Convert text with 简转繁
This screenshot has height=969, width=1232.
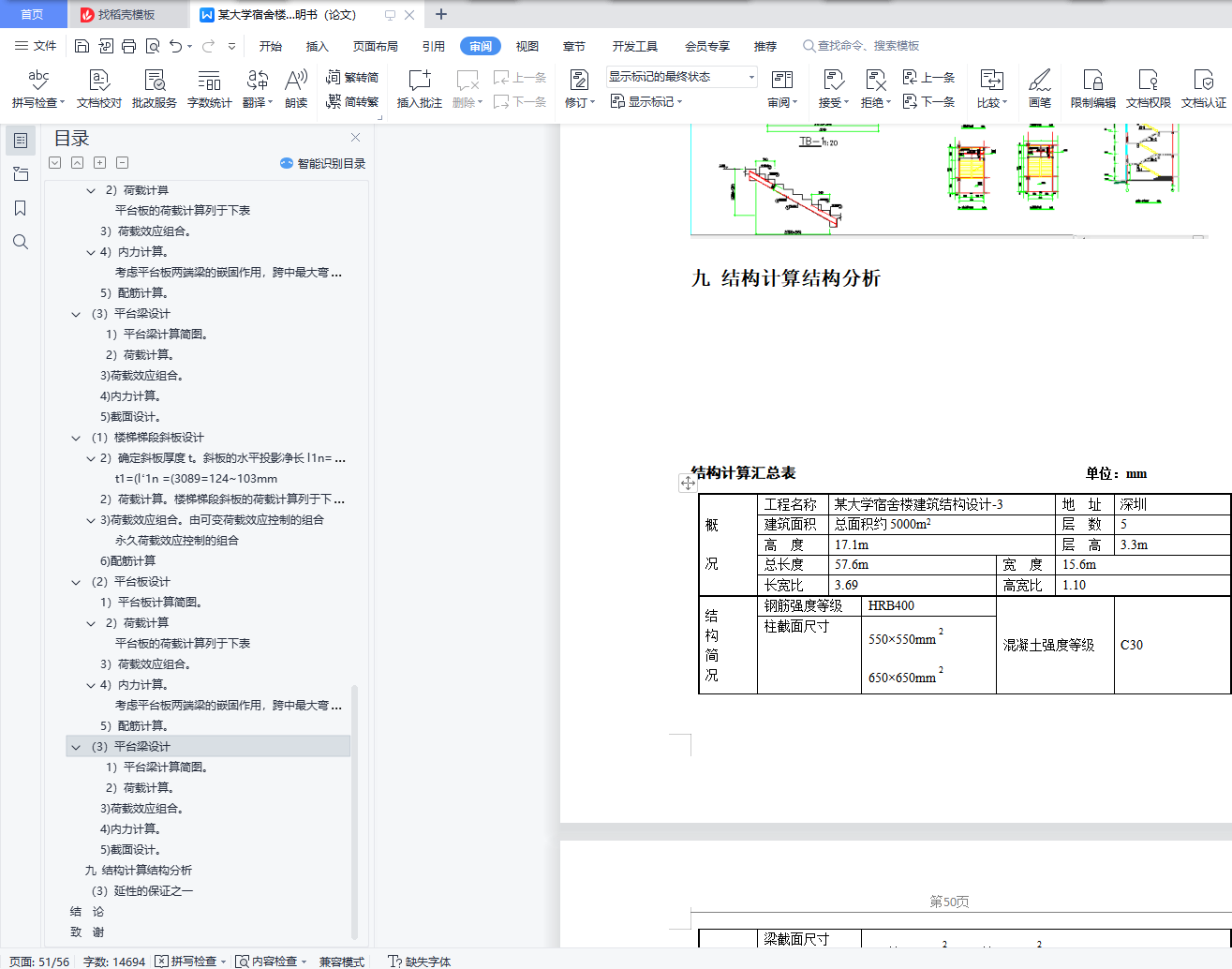coord(352,101)
